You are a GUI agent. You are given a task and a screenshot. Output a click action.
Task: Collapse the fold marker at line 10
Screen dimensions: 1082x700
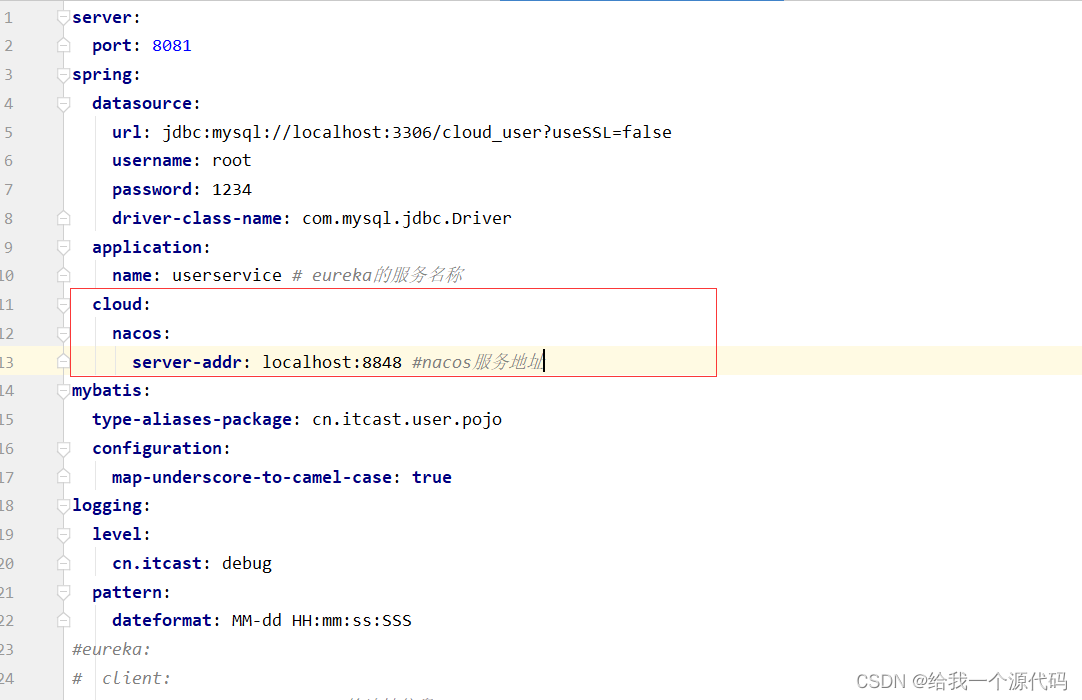click(x=63, y=275)
